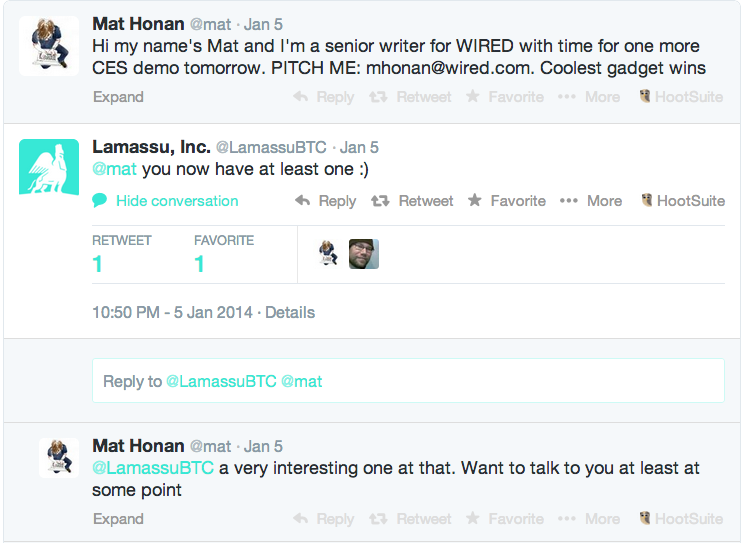Hide conversation under Lamassu tweet

[x=165, y=201]
